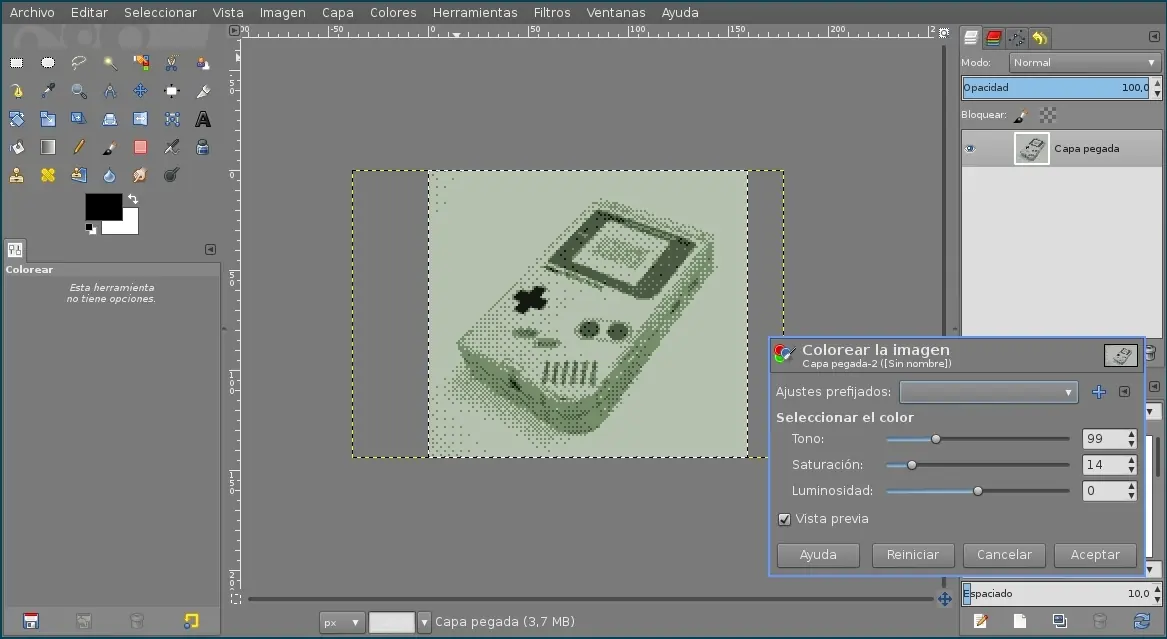Open the Filtros menu

point(552,13)
